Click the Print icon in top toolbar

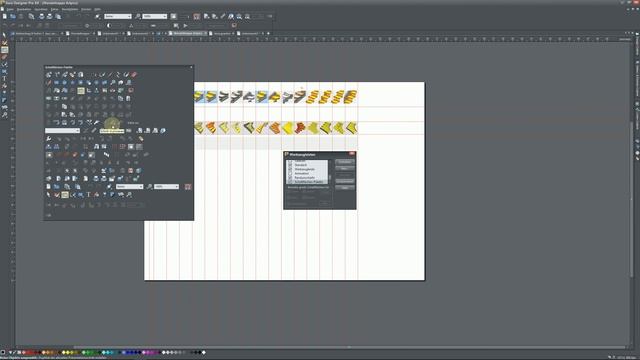tap(42, 16)
